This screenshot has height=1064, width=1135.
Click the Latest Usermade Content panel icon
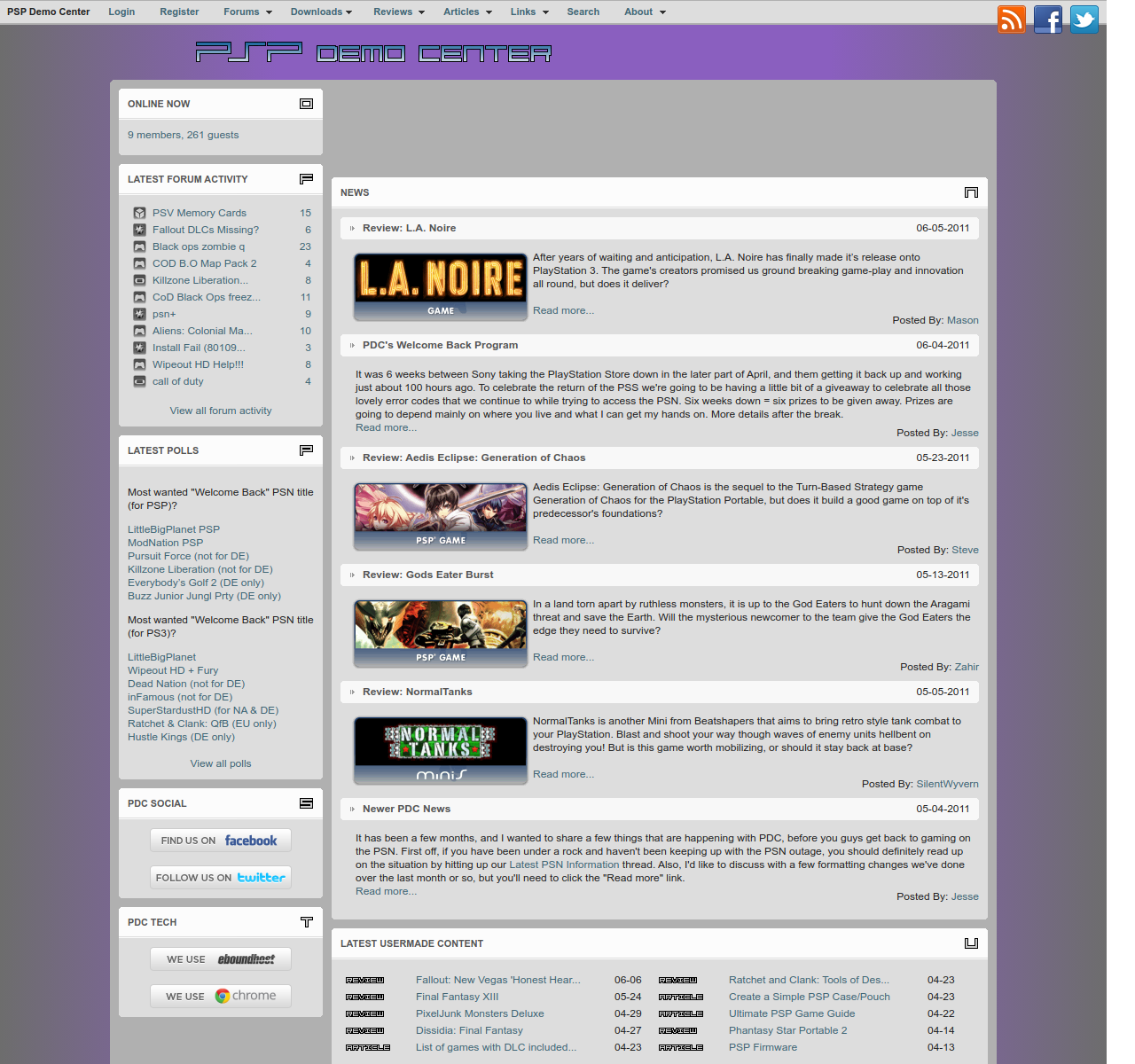tap(971, 943)
